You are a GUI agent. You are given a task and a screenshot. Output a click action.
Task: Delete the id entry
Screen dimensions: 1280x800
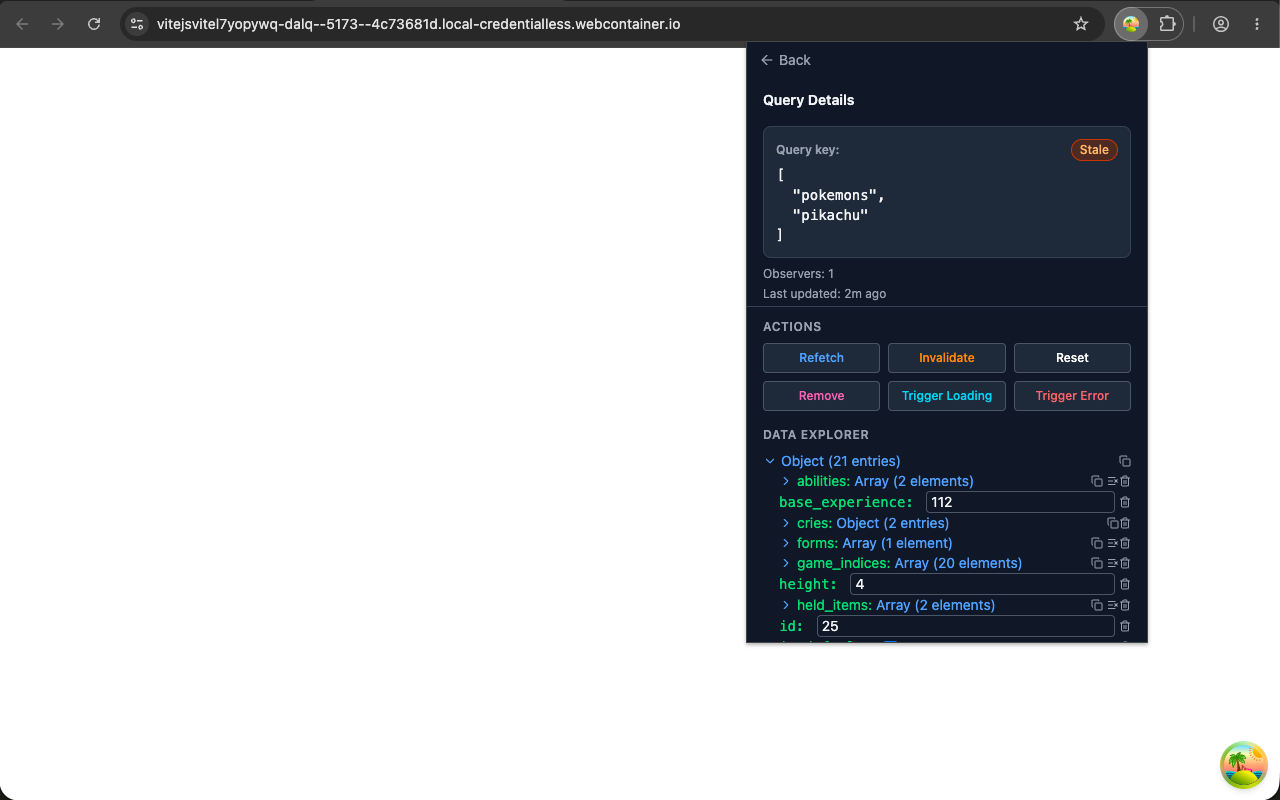click(x=1125, y=626)
